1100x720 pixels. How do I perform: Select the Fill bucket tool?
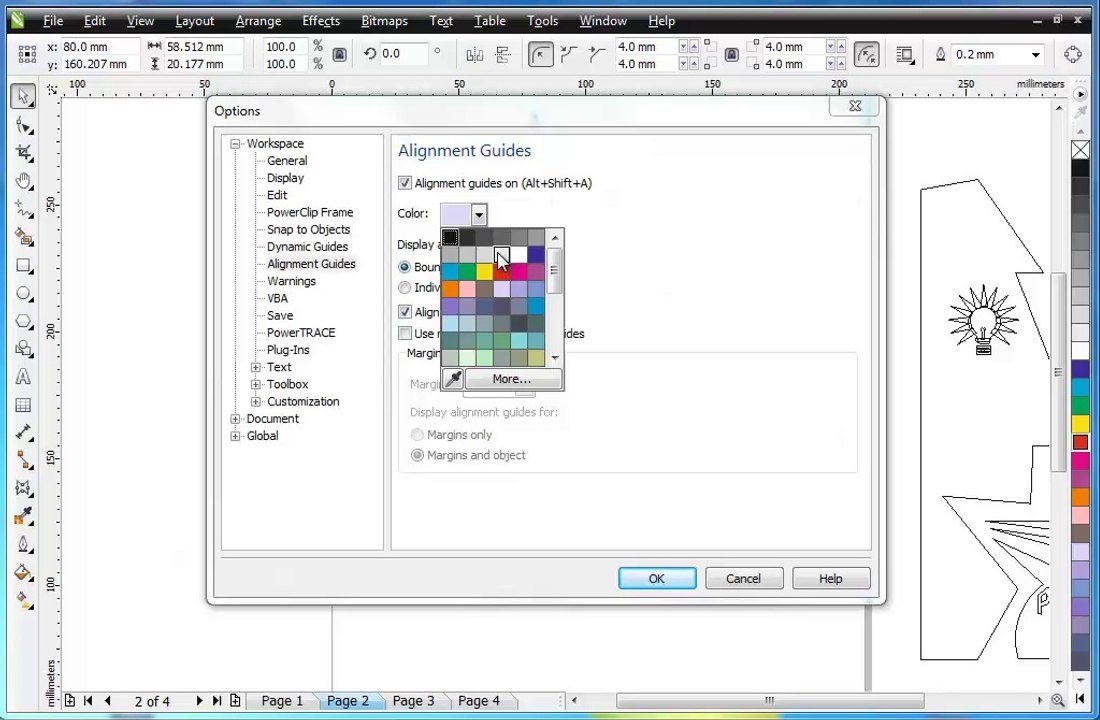(23, 573)
